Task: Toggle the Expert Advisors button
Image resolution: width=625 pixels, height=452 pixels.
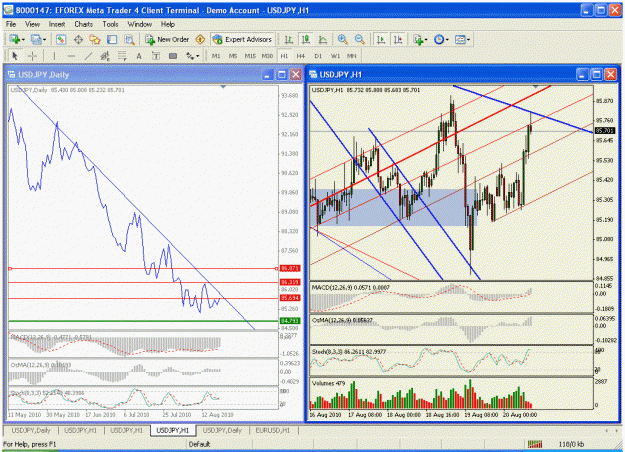Action: pyautogui.click(x=242, y=39)
